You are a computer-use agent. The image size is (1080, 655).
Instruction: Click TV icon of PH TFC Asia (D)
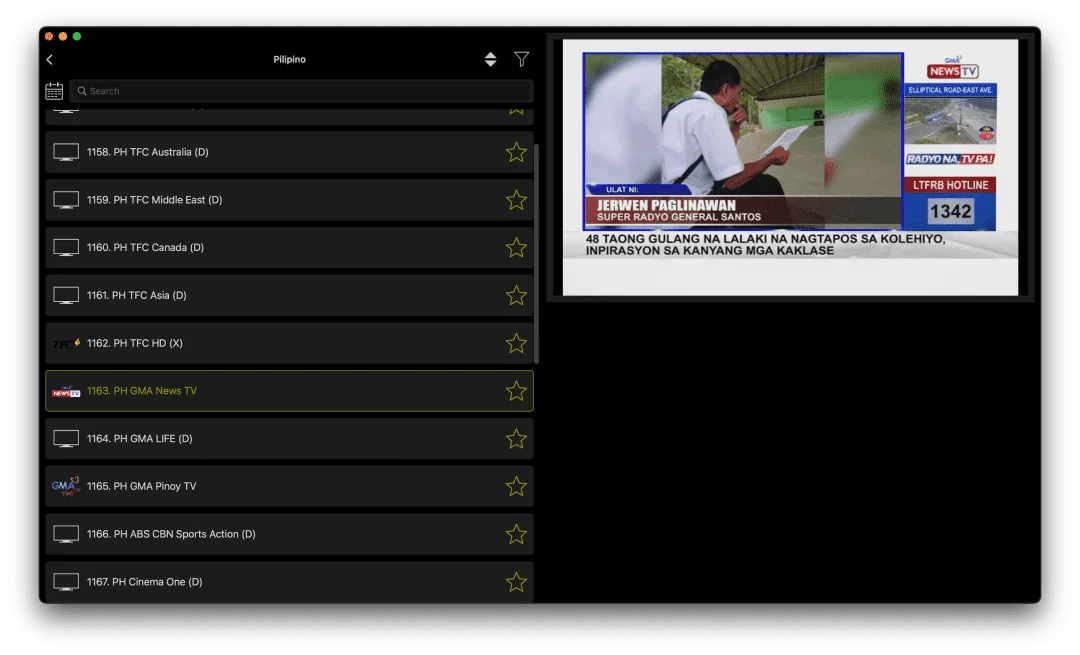(66, 295)
